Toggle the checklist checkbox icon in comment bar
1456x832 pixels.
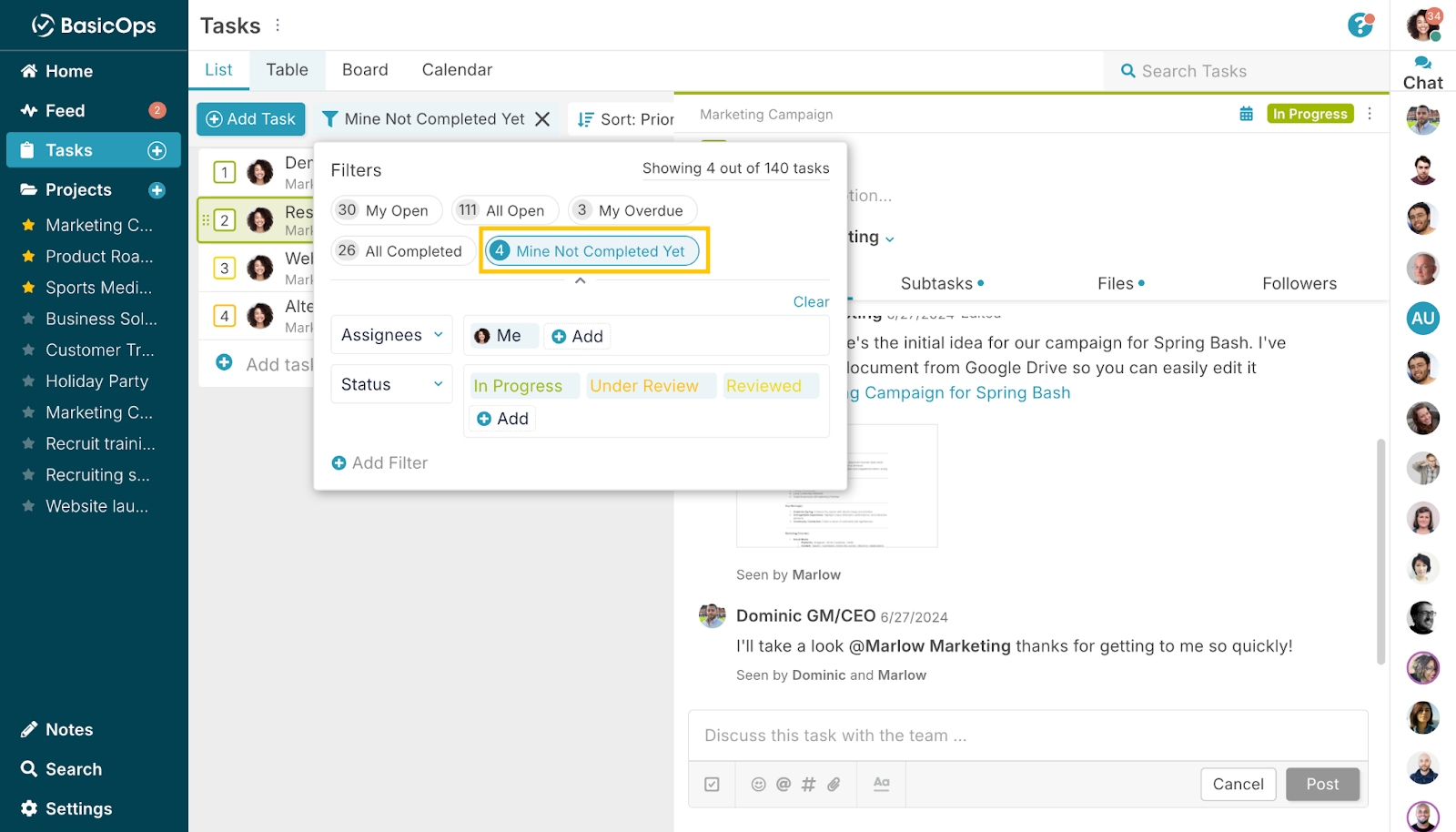click(712, 784)
